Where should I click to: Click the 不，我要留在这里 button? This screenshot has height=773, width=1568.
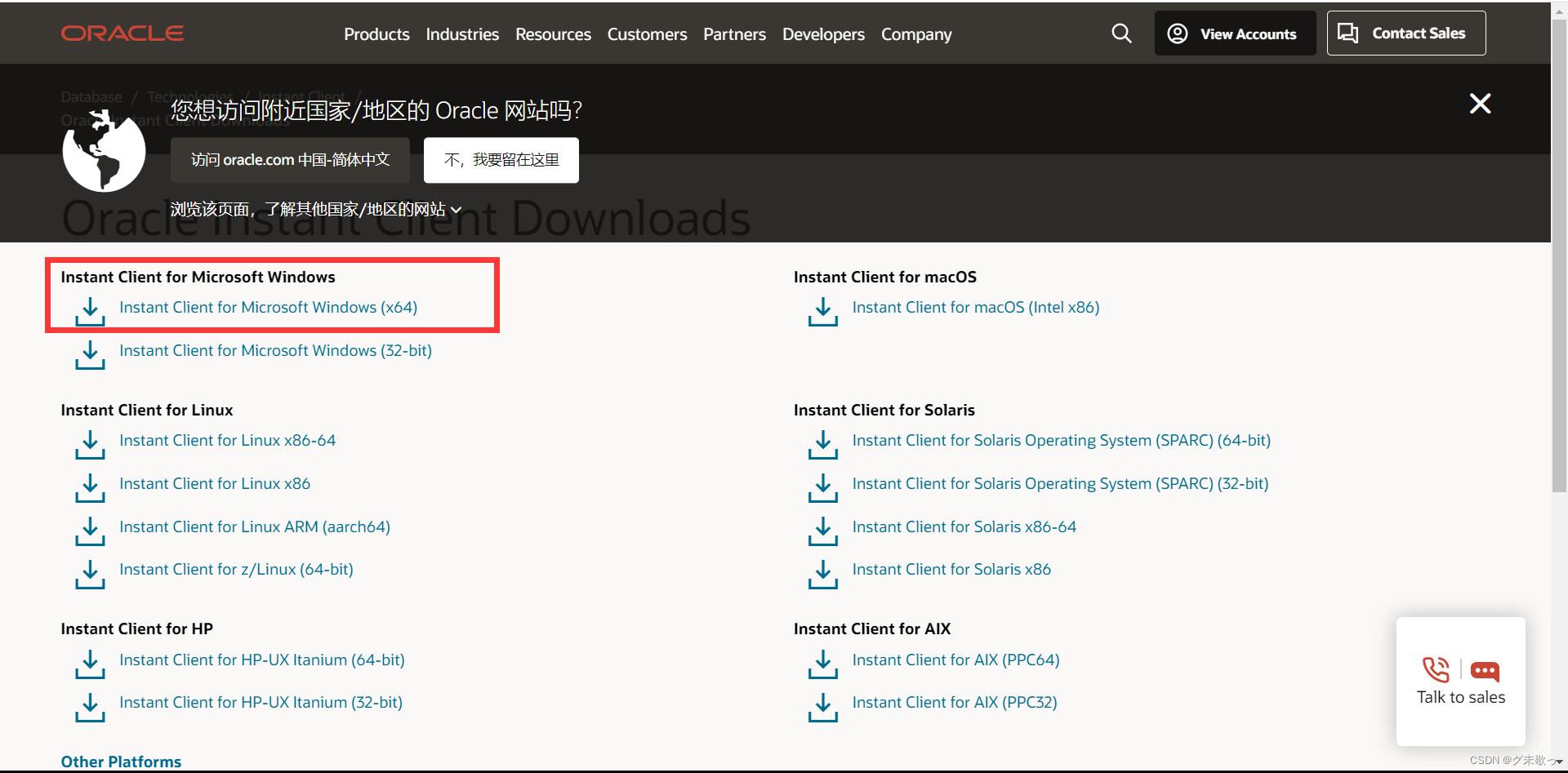501,160
